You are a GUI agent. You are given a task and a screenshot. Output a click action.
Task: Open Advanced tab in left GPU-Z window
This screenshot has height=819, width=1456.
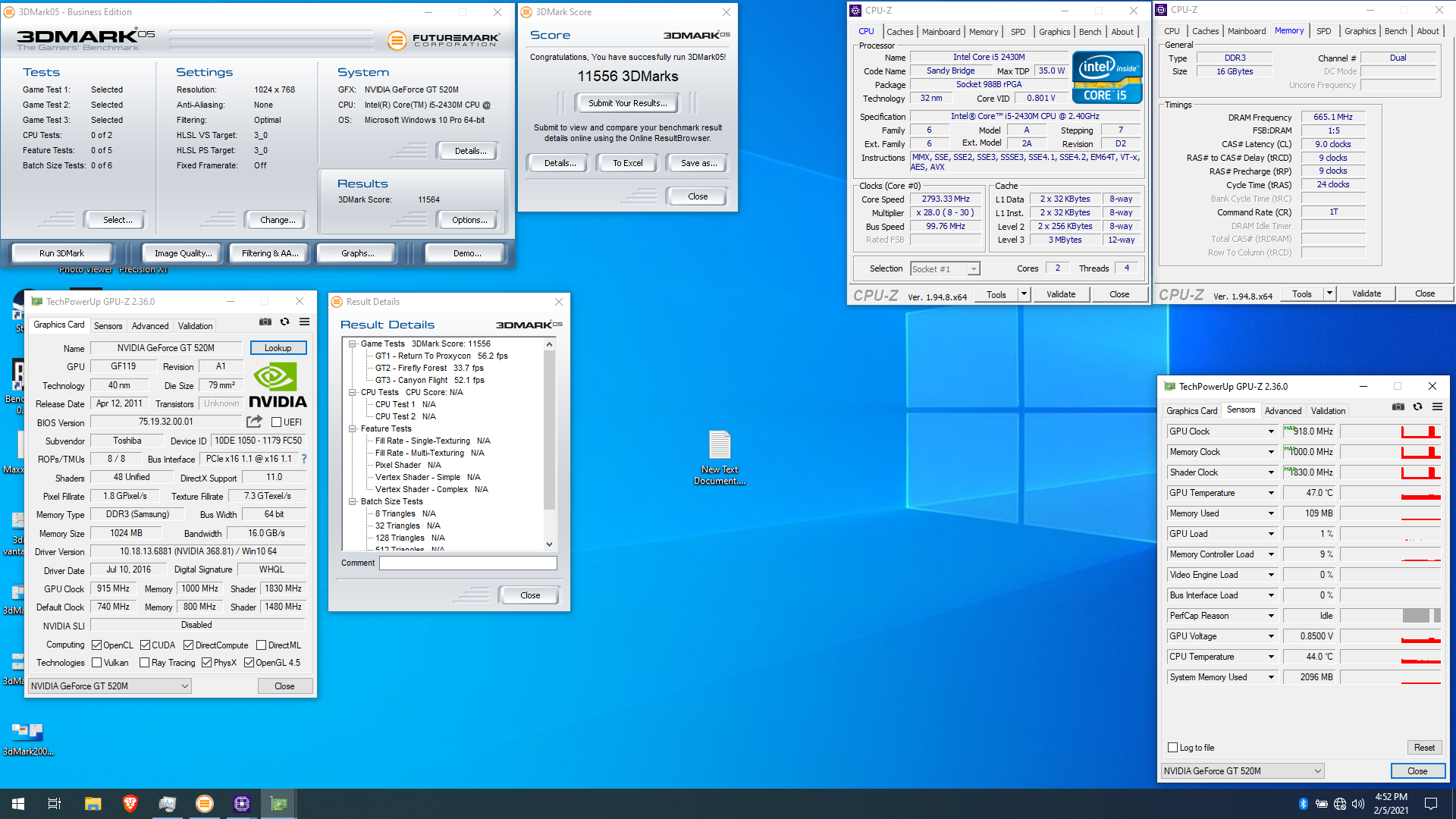[150, 326]
